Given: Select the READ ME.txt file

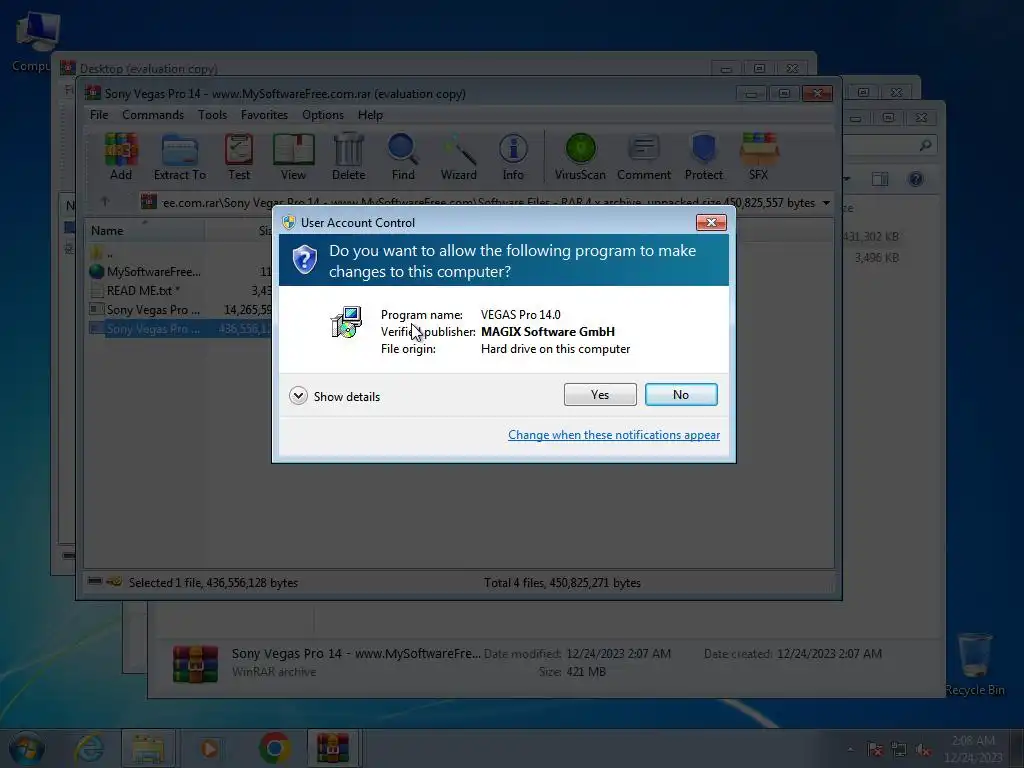Looking at the screenshot, I should [x=180, y=291].
